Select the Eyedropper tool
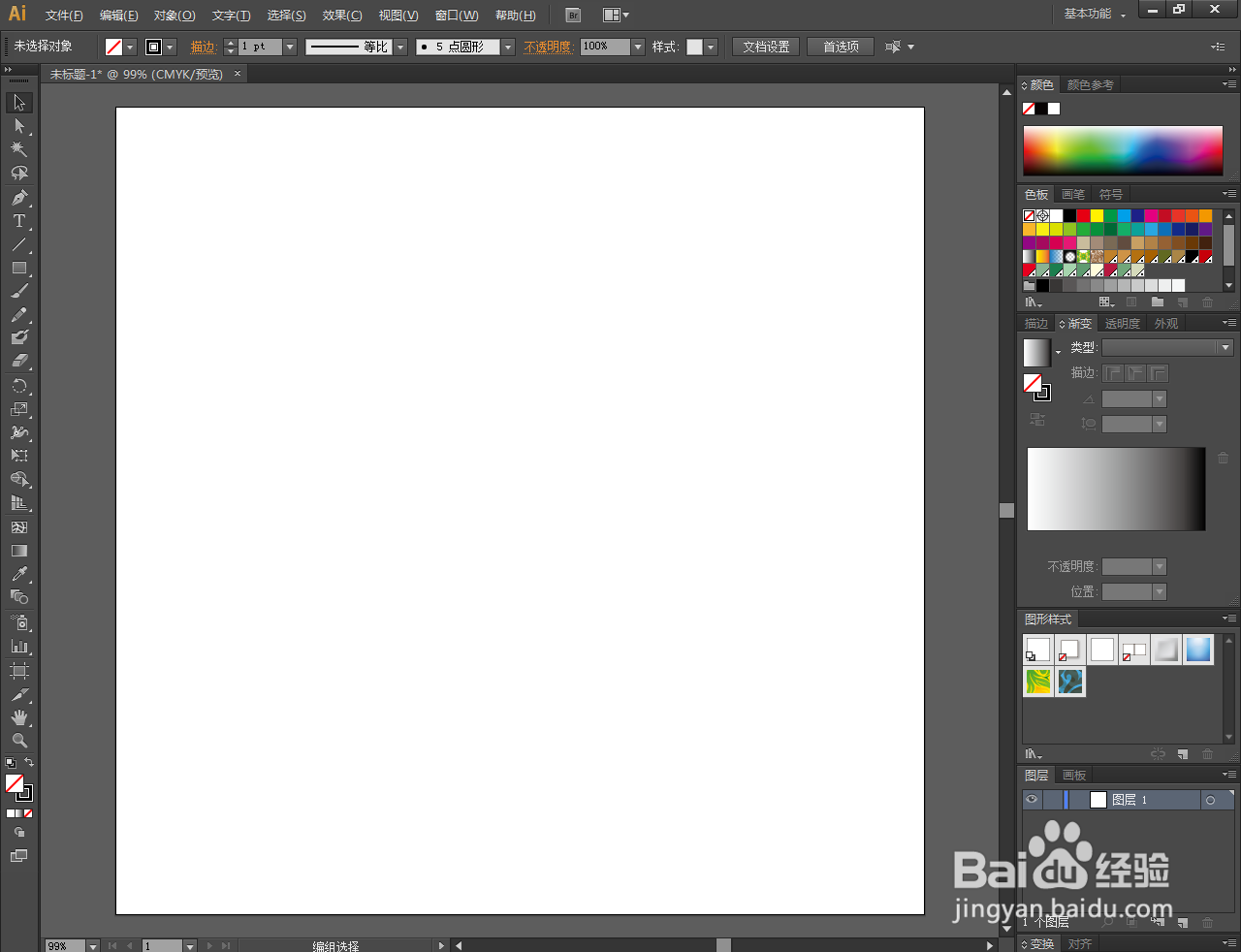The image size is (1241, 952). pyautogui.click(x=19, y=574)
